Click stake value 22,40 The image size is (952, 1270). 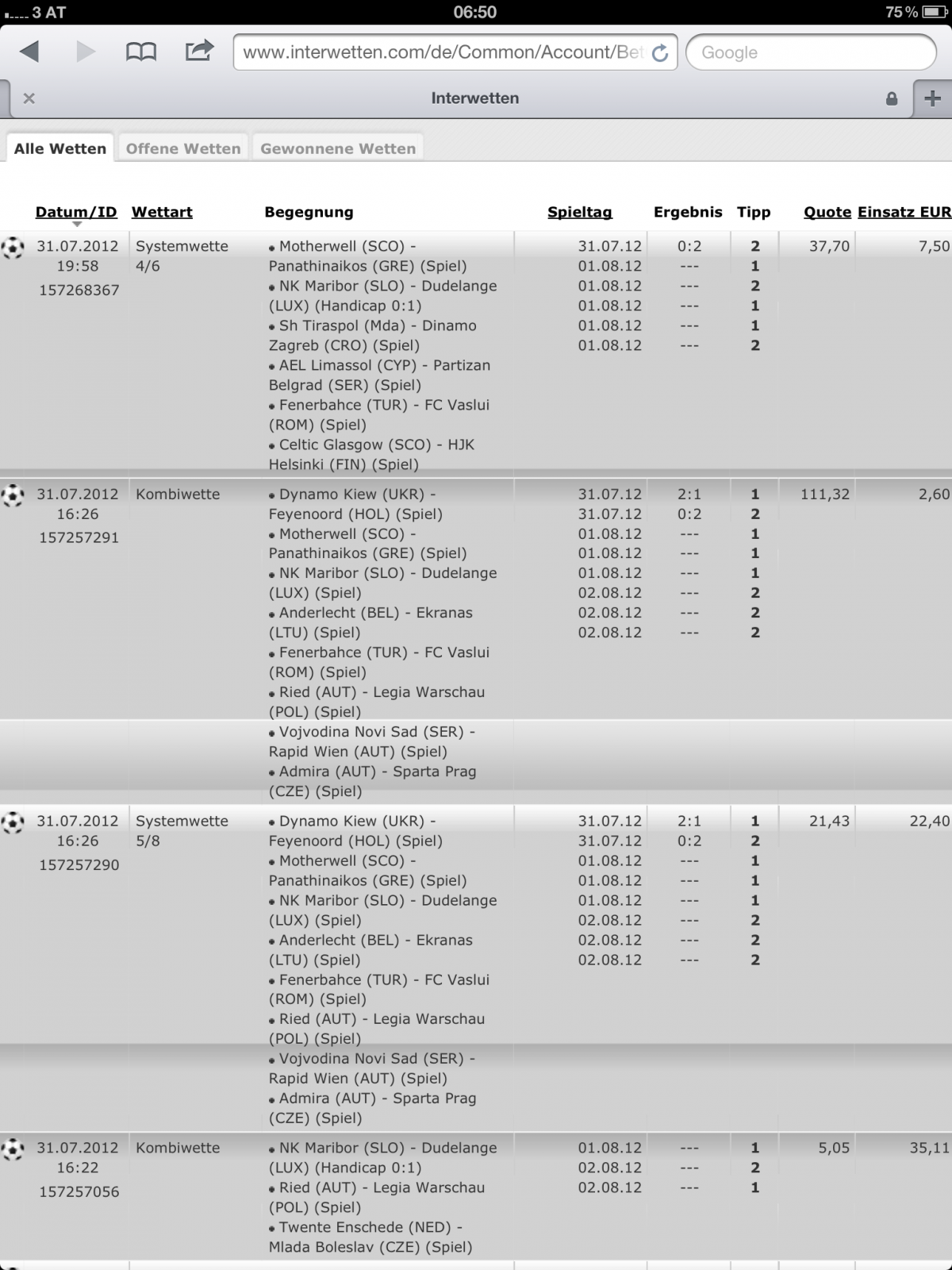[929, 822]
